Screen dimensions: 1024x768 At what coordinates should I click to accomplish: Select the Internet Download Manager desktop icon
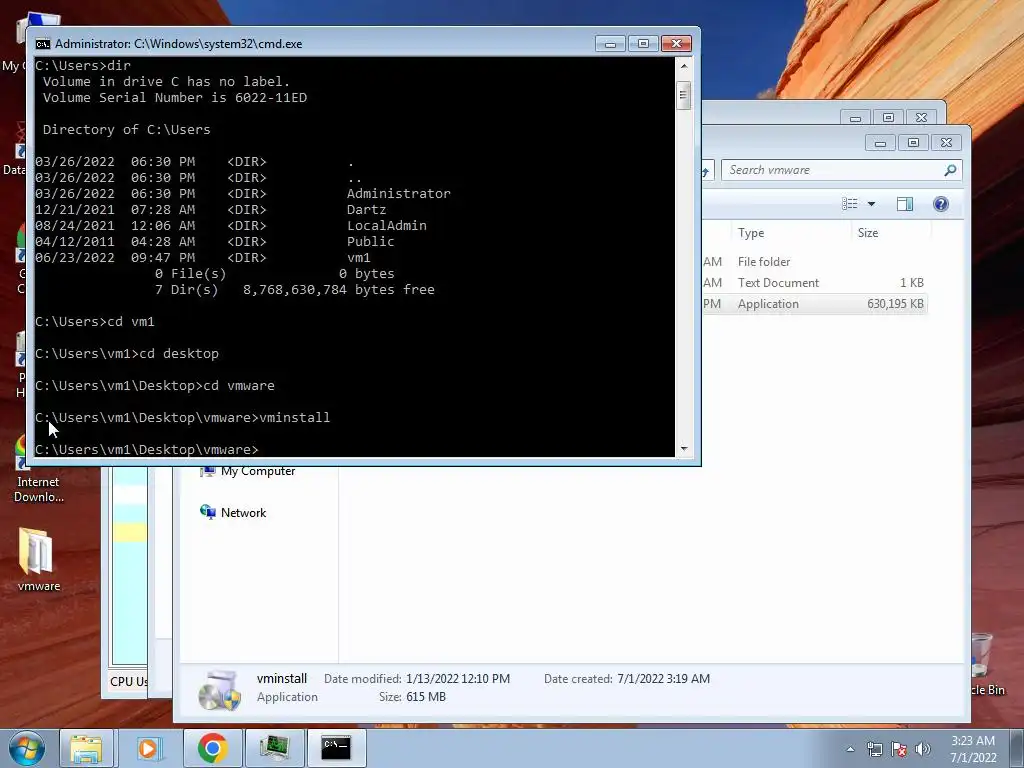pyautogui.click(x=39, y=470)
